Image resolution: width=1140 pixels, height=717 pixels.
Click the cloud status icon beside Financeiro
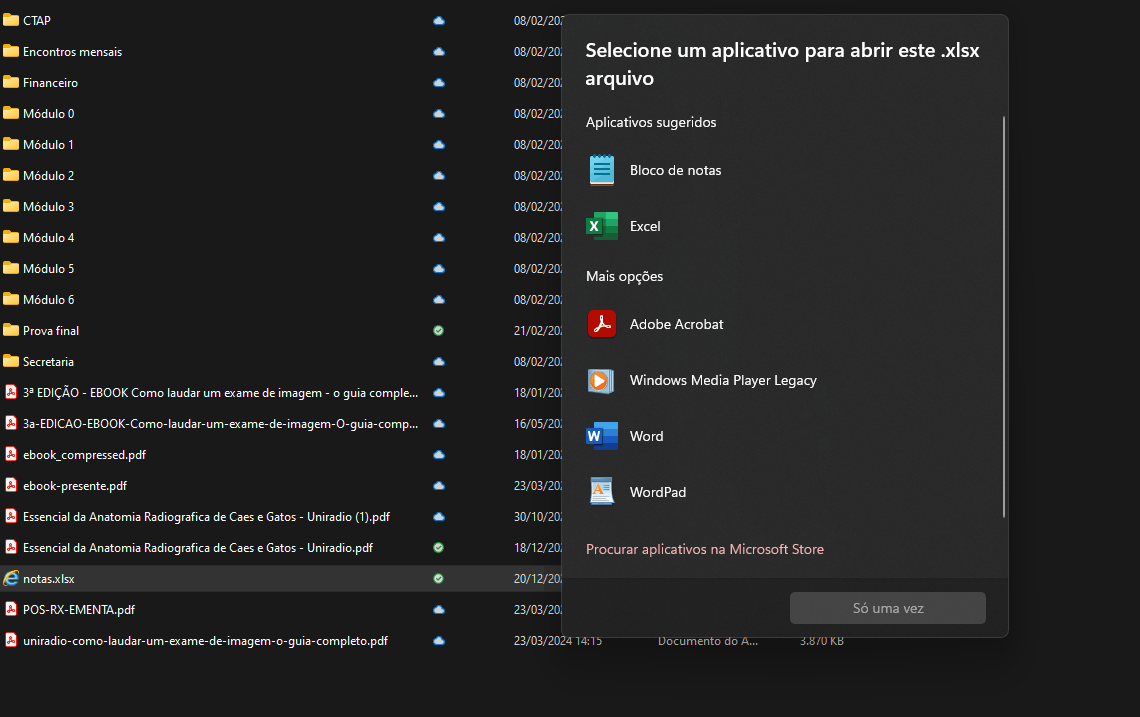tap(439, 83)
